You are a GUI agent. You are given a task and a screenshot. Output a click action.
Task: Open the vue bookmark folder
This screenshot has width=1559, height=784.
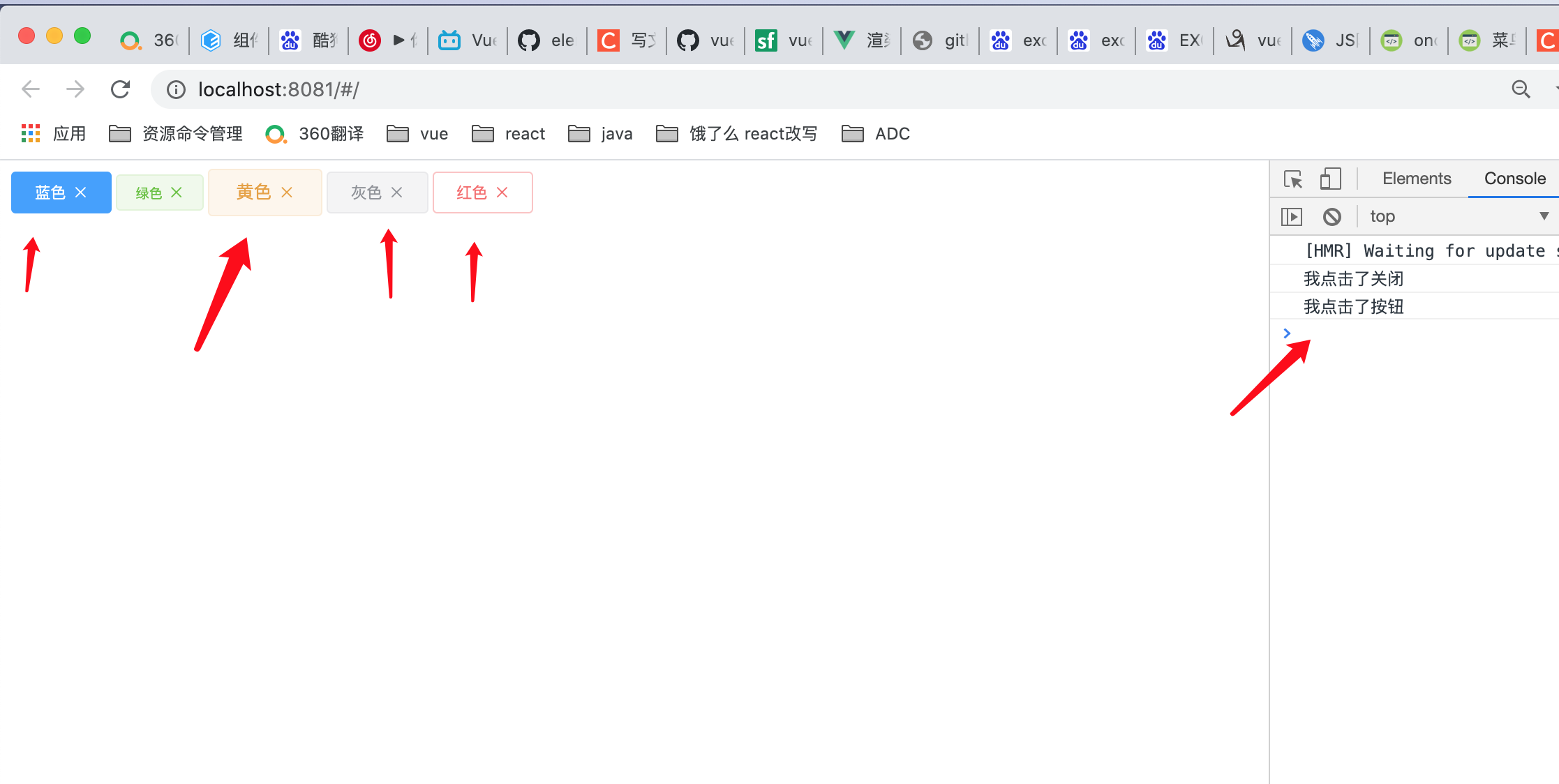(417, 133)
